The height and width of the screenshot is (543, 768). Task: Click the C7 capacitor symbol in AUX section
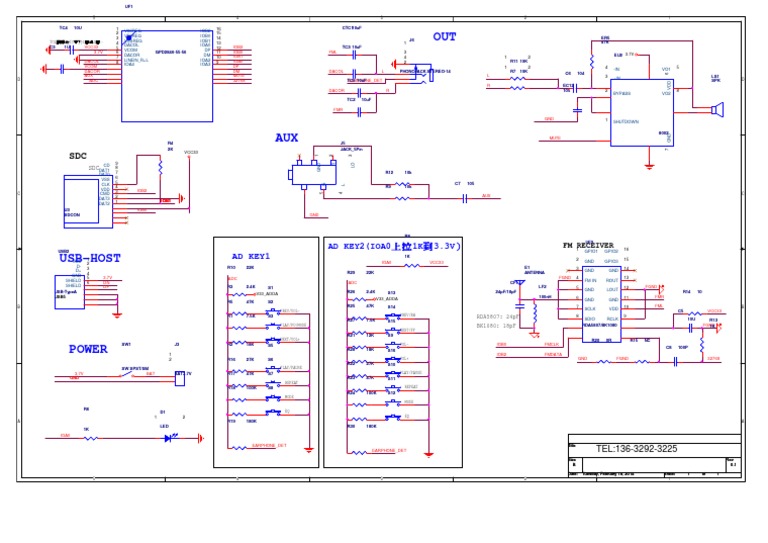tap(465, 198)
